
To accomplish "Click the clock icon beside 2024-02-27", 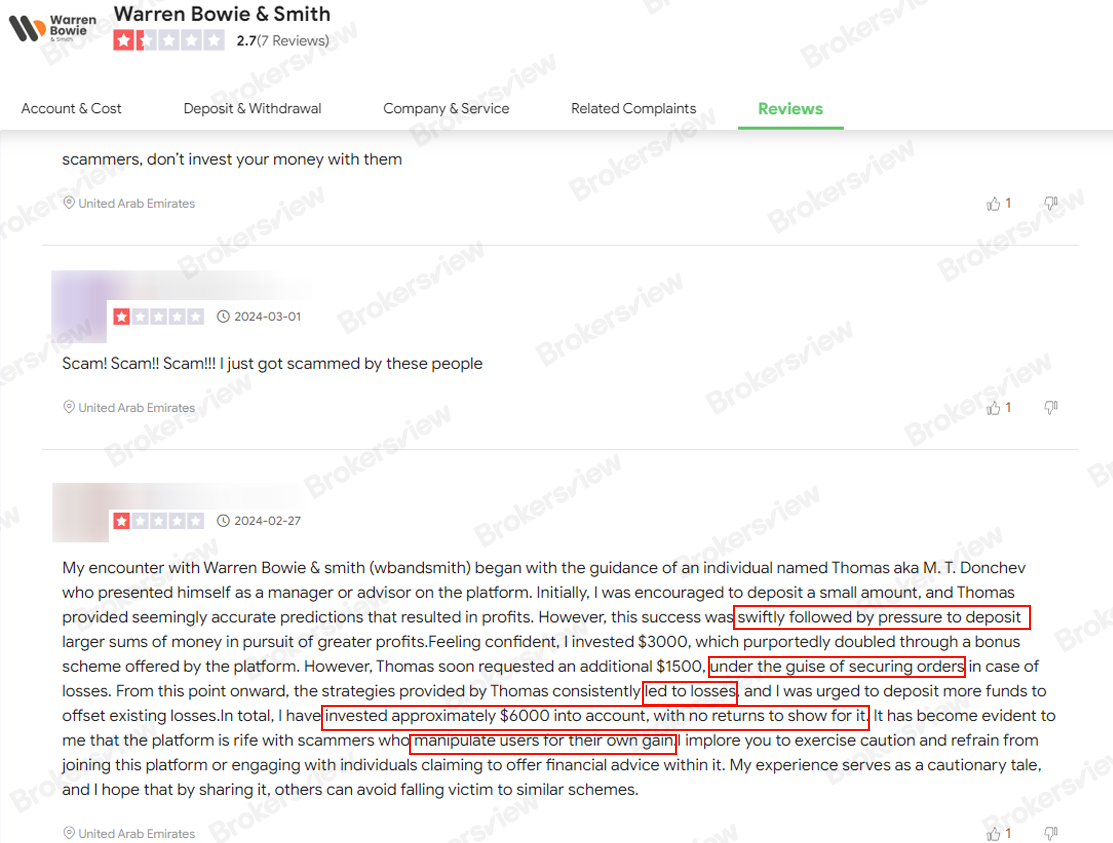I will point(223,521).
